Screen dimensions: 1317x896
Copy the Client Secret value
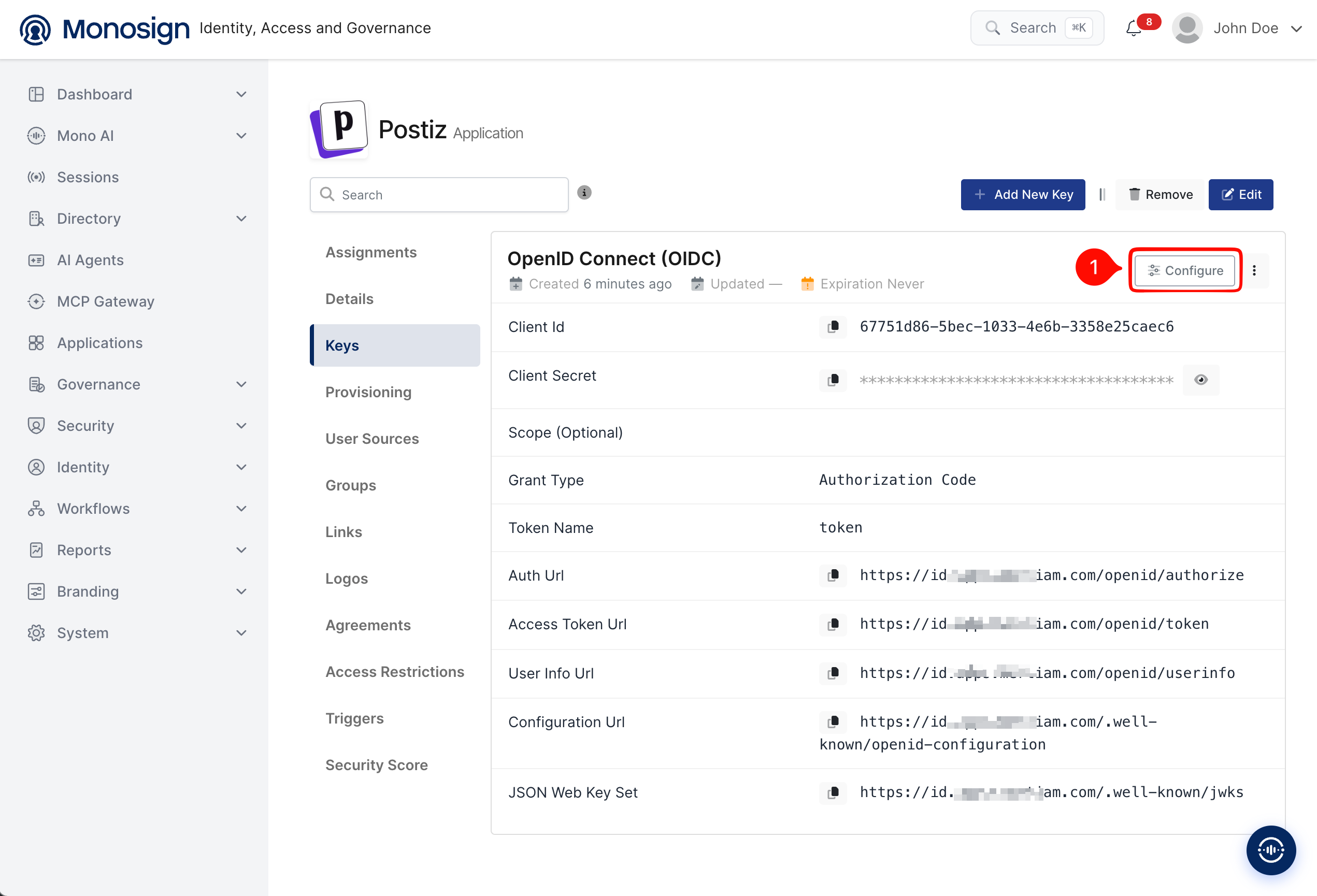[x=833, y=380]
